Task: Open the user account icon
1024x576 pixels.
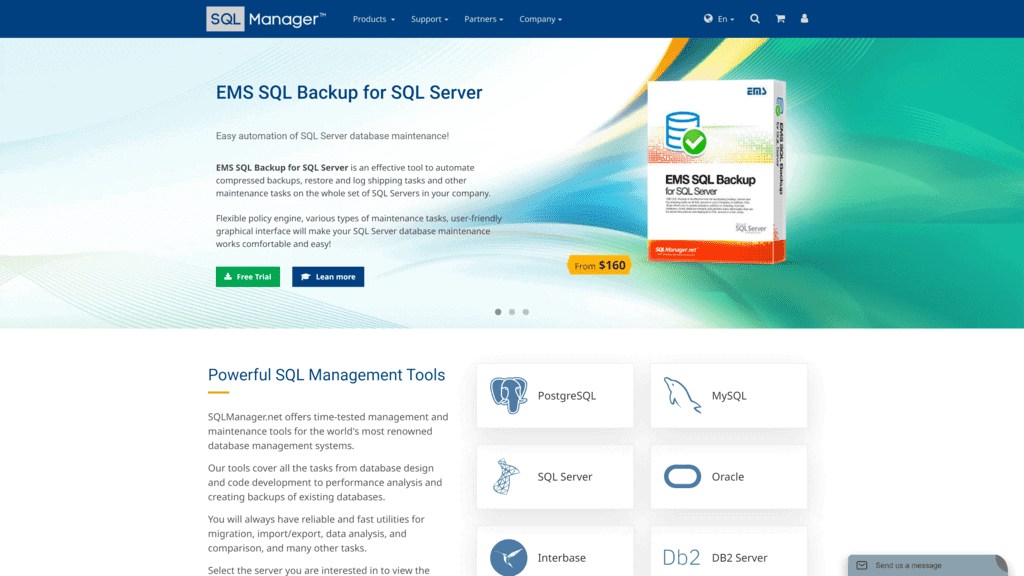Action: (x=804, y=18)
